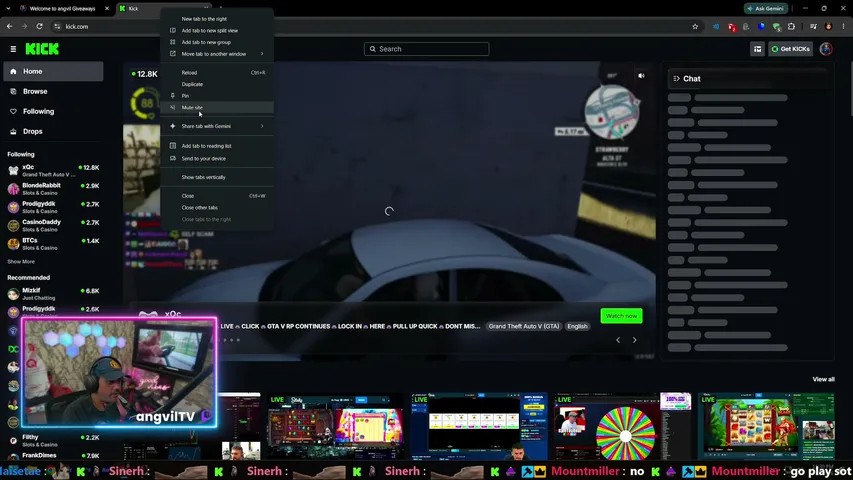Click Show More under Following
The height and width of the screenshot is (480, 853).
point(21,262)
